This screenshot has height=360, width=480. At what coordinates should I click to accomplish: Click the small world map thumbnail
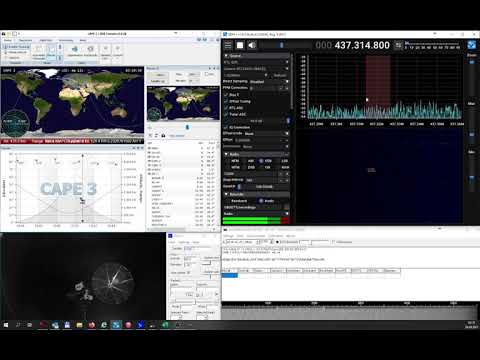pos(183,104)
